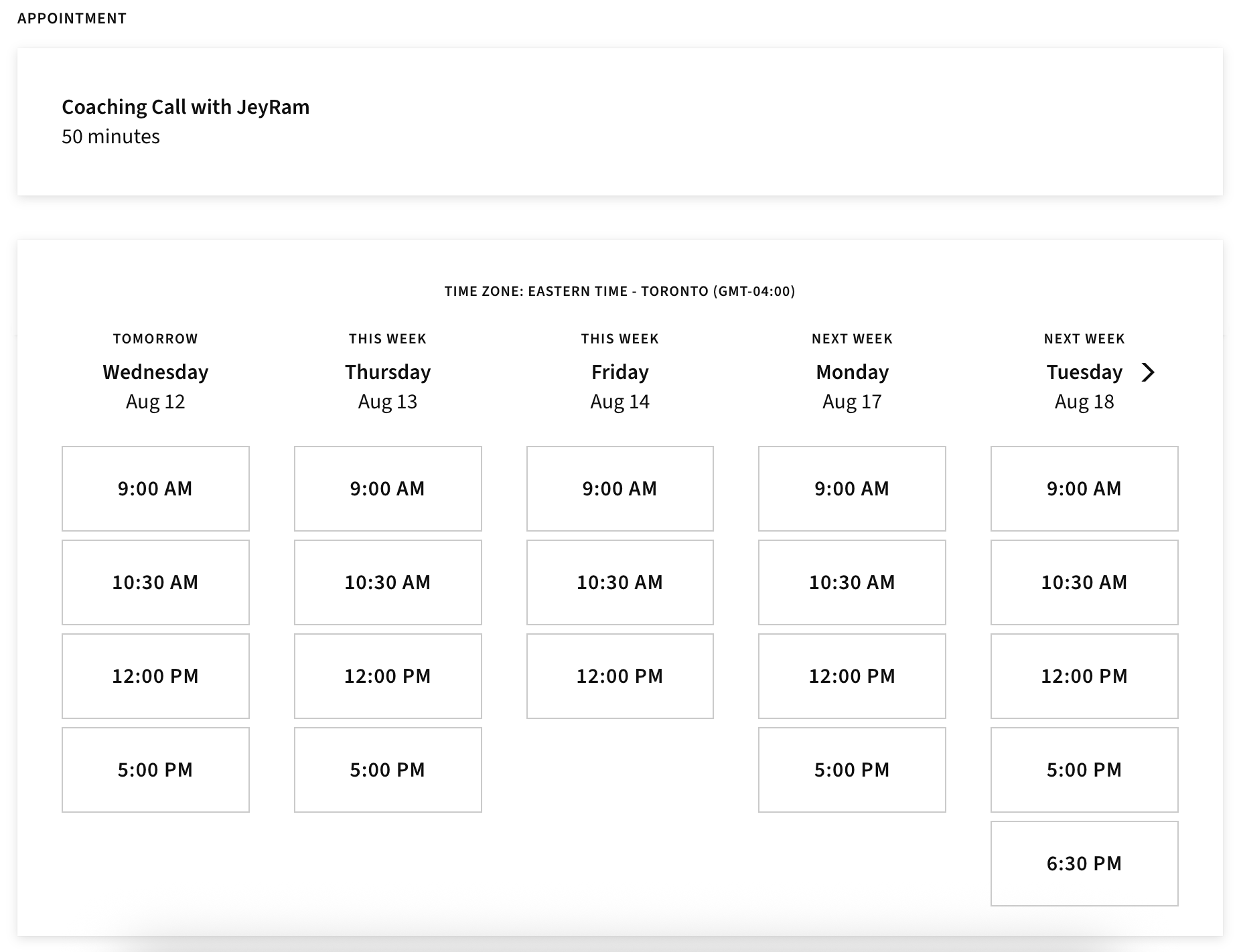Click the Tuesday day heading
The image size is (1239, 952).
1084,372
